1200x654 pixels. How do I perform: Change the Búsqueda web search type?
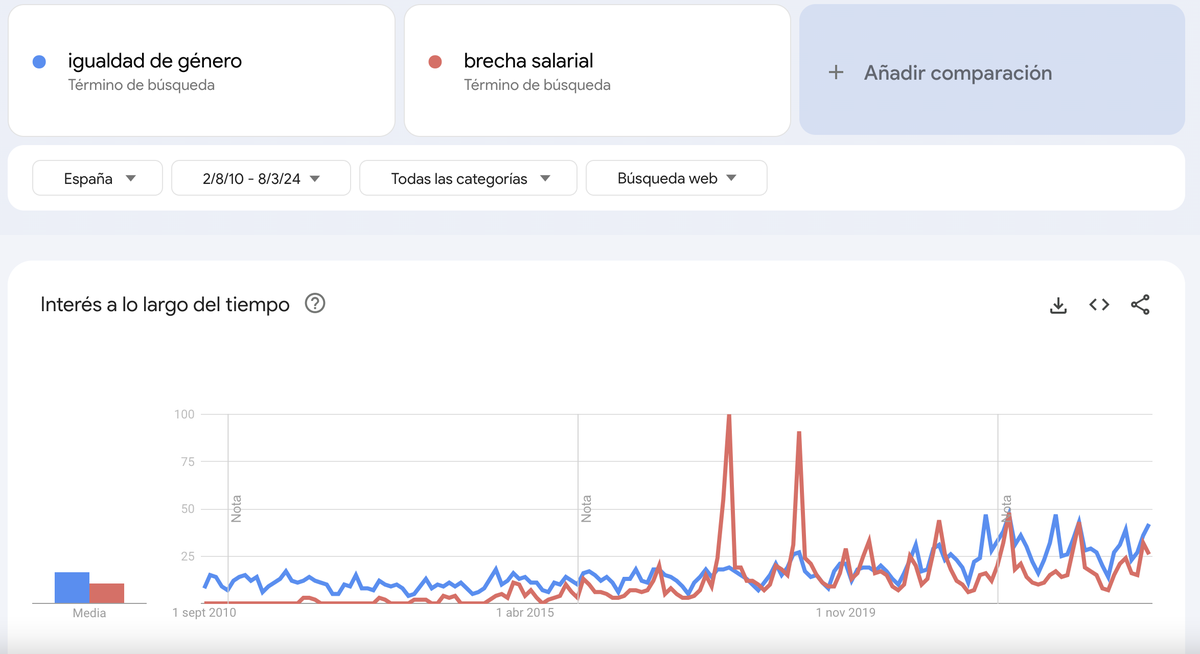tap(676, 179)
